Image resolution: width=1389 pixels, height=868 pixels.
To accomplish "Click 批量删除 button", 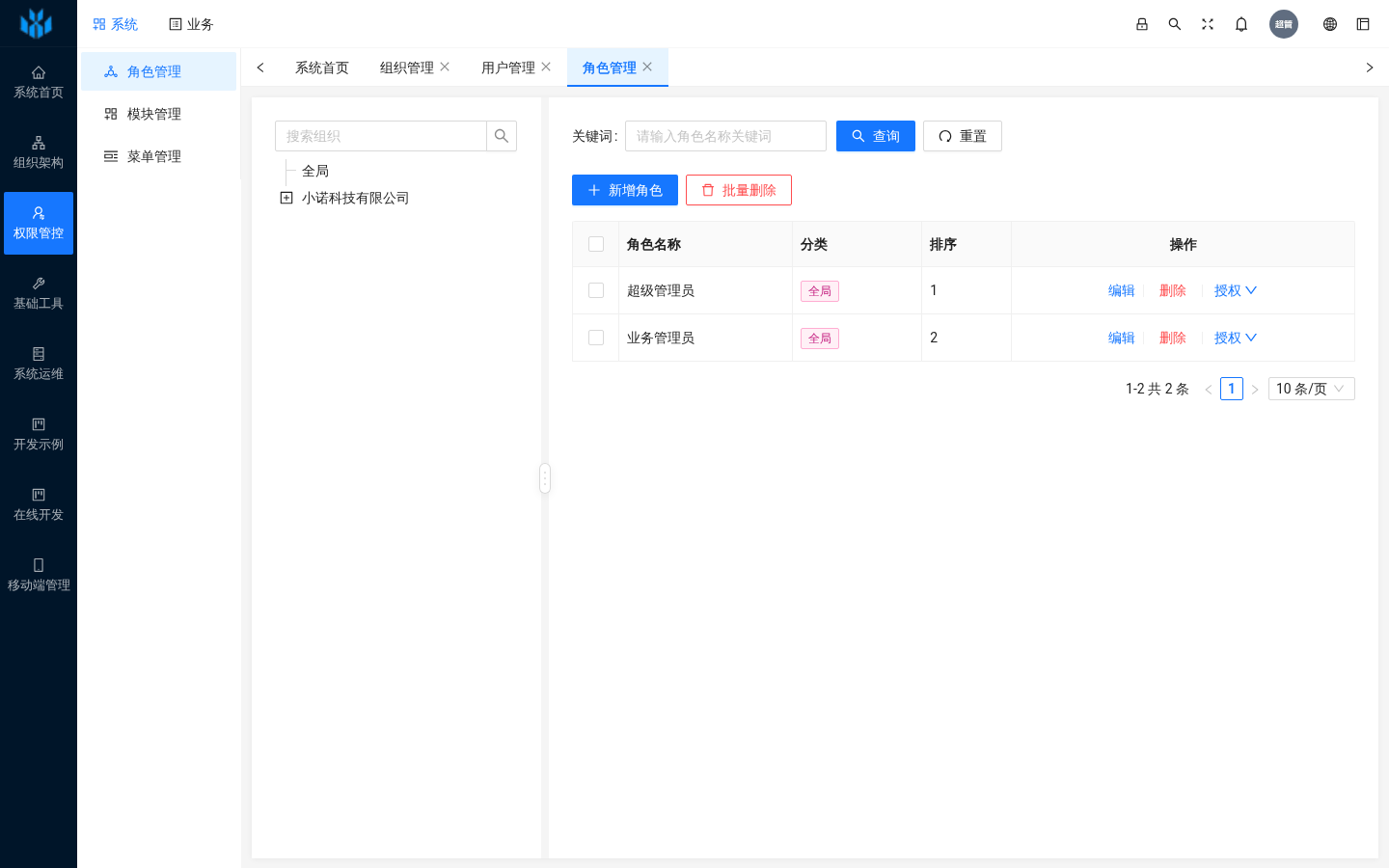I will [739, 190].
